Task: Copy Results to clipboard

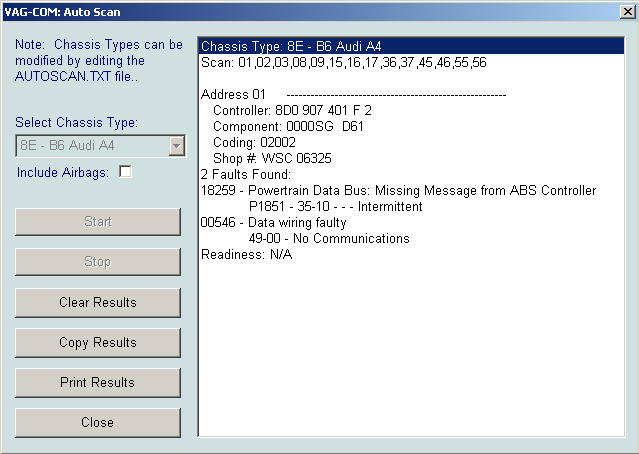Action: pos(98,342)
